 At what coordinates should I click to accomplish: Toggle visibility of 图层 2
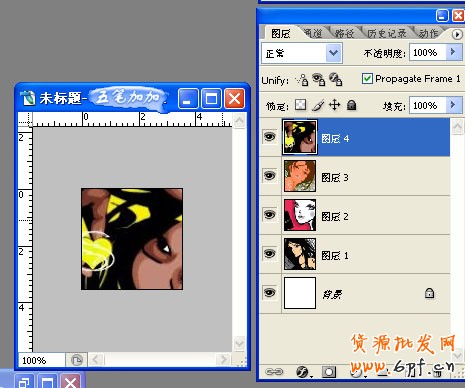(270, 214)
